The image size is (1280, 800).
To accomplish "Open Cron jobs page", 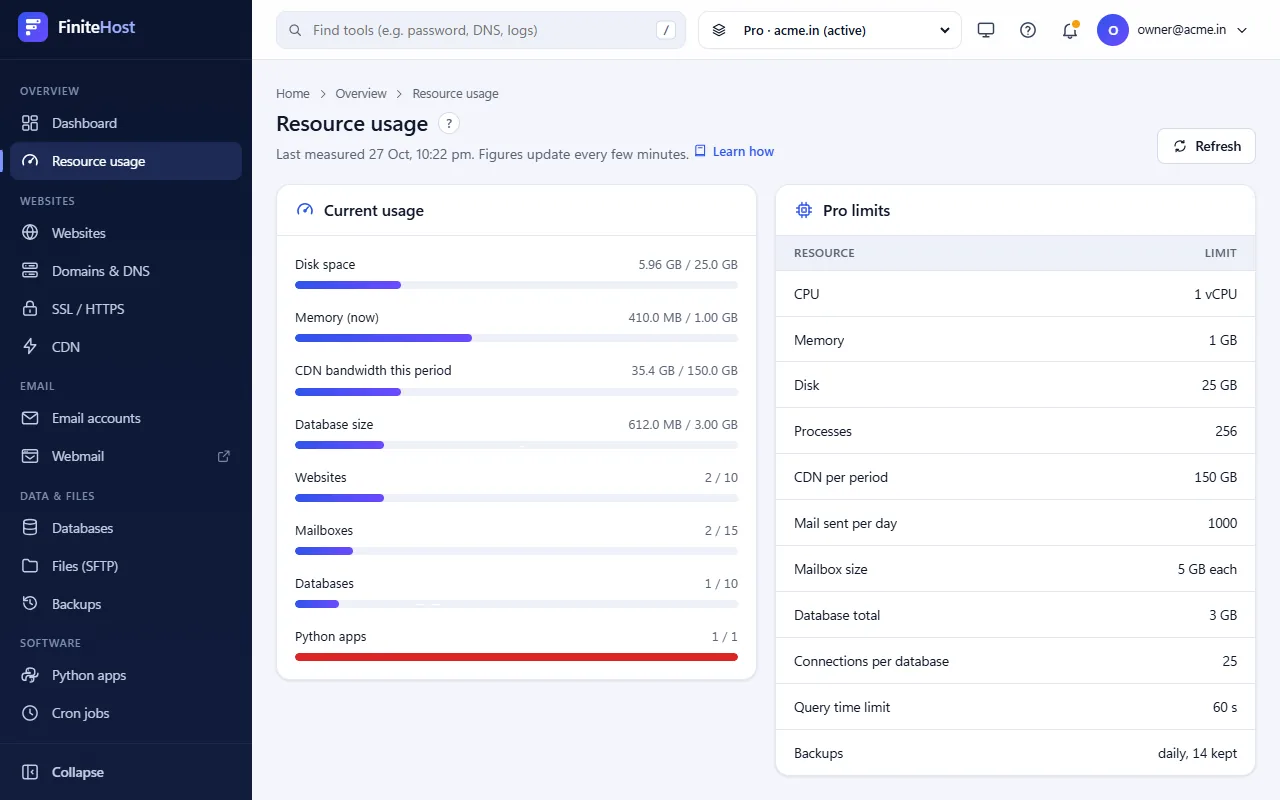I will pos(126,713).
